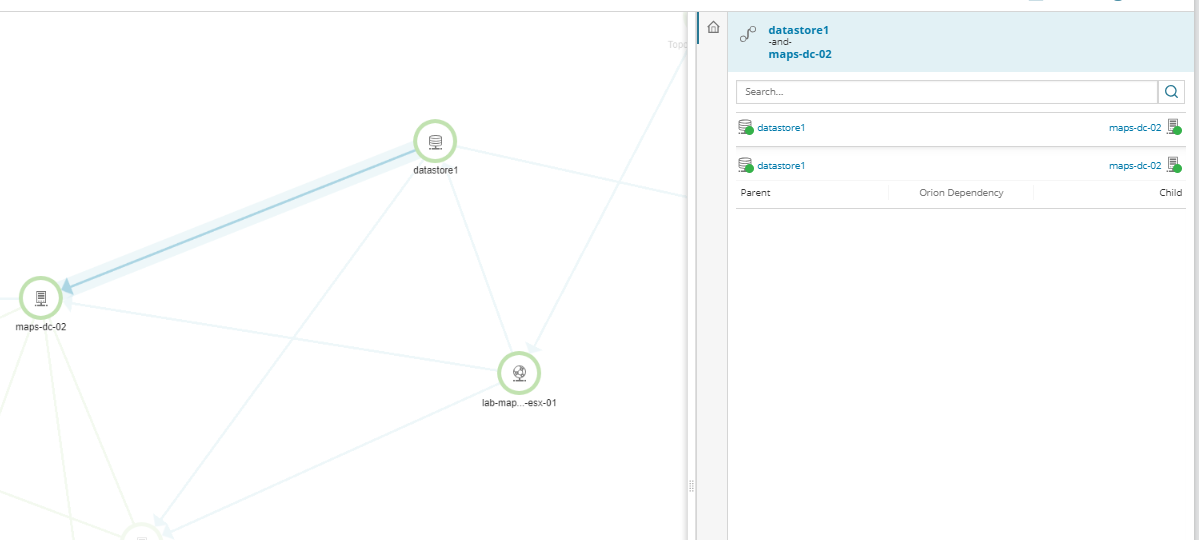Collapse the expanded connection row above the Parent header
1199x540 pixels.
tap(960, 165)
